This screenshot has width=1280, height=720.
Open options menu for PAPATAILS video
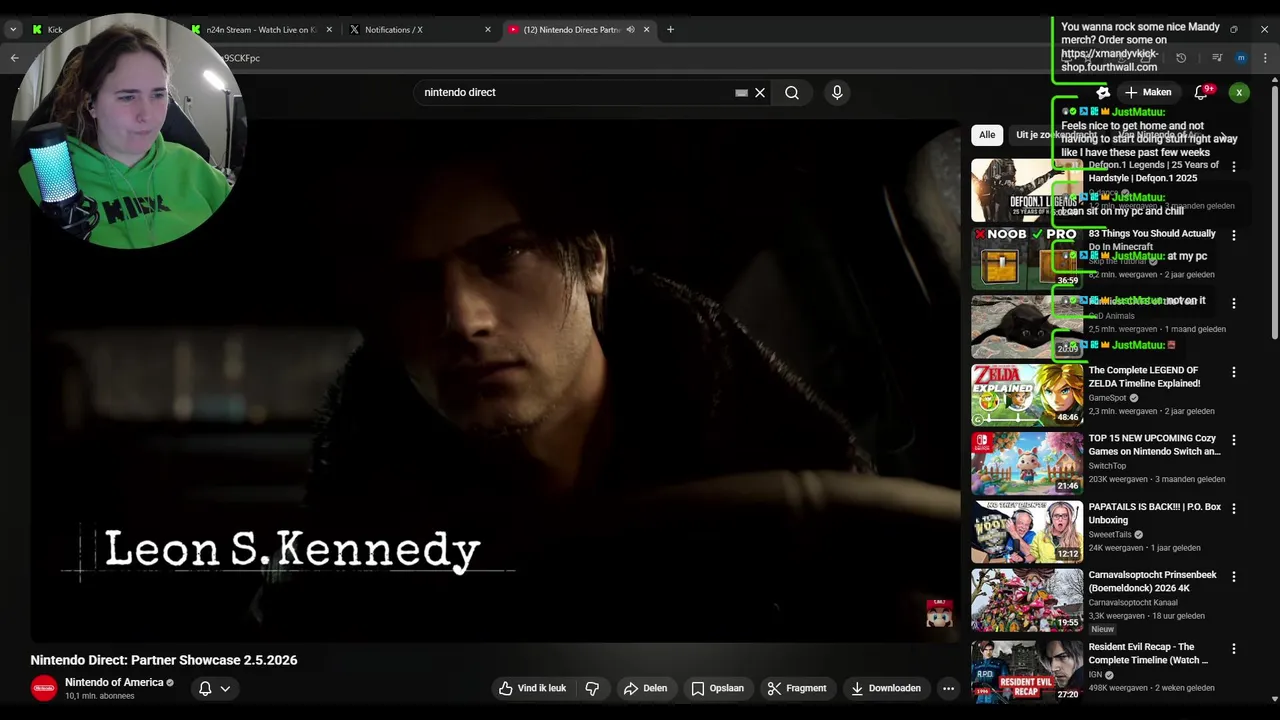(1233, 508)
